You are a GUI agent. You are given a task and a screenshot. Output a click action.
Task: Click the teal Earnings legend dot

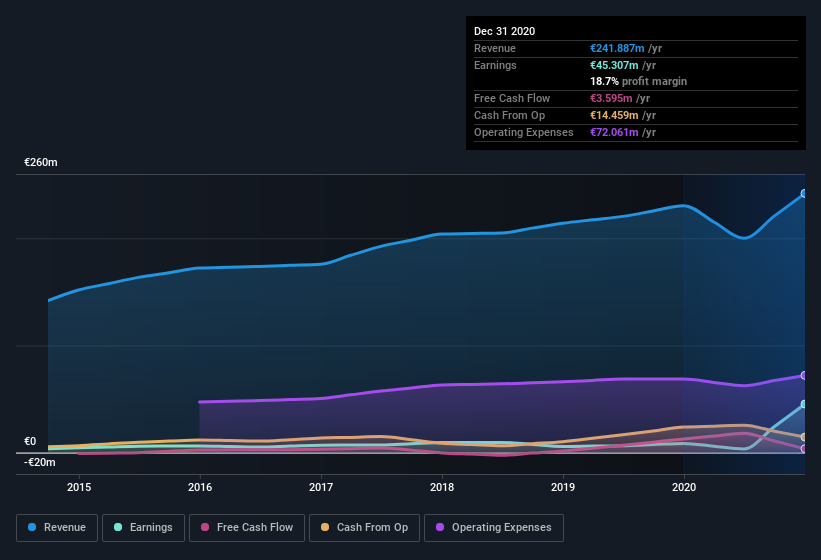coord(119,527)
